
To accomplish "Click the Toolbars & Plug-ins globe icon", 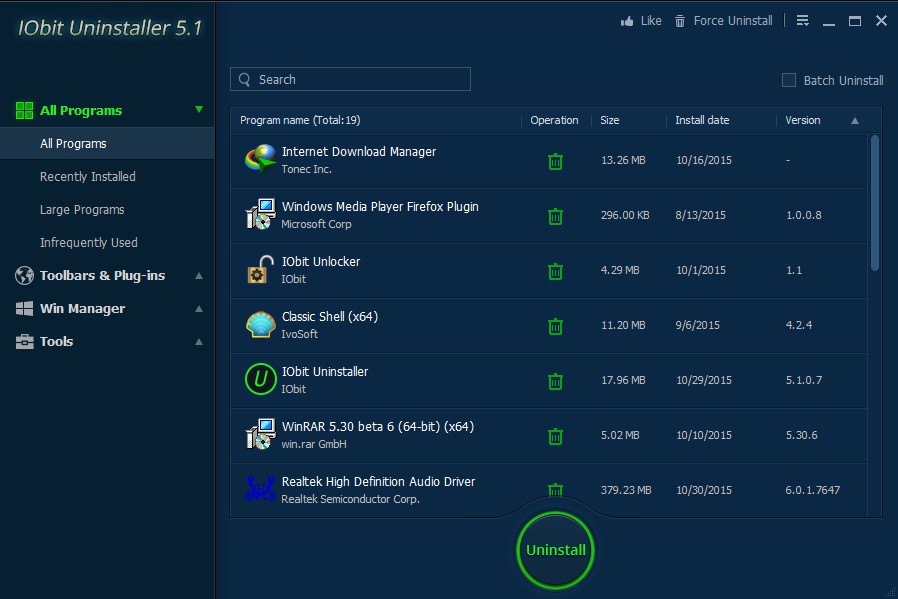I will pos(24,275).
